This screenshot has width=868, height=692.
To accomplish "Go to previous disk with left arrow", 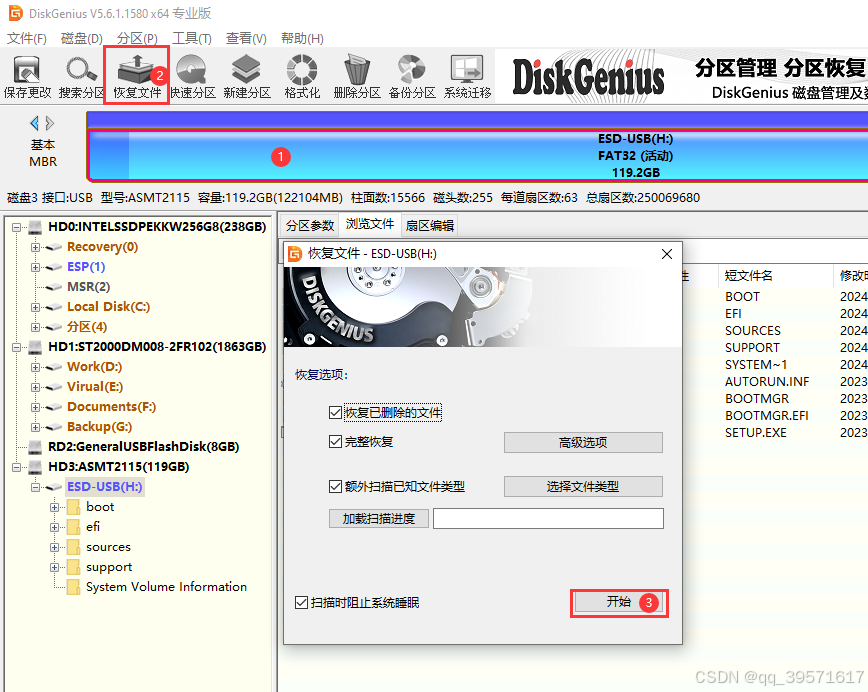I will pyautogui.click(x=34, y=122).
